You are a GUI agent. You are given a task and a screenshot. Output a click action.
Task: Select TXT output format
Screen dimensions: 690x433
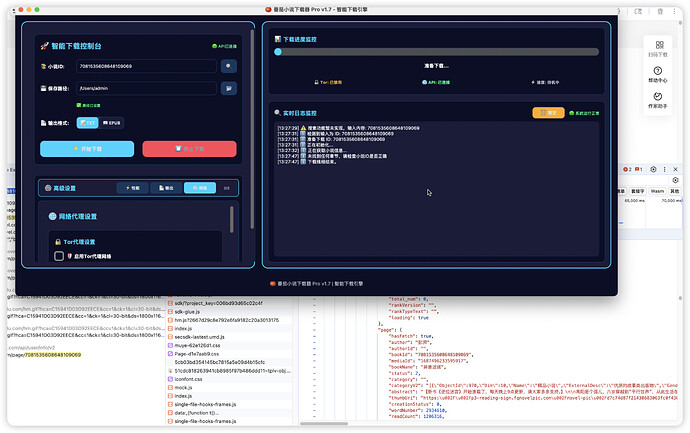(88, 123)
